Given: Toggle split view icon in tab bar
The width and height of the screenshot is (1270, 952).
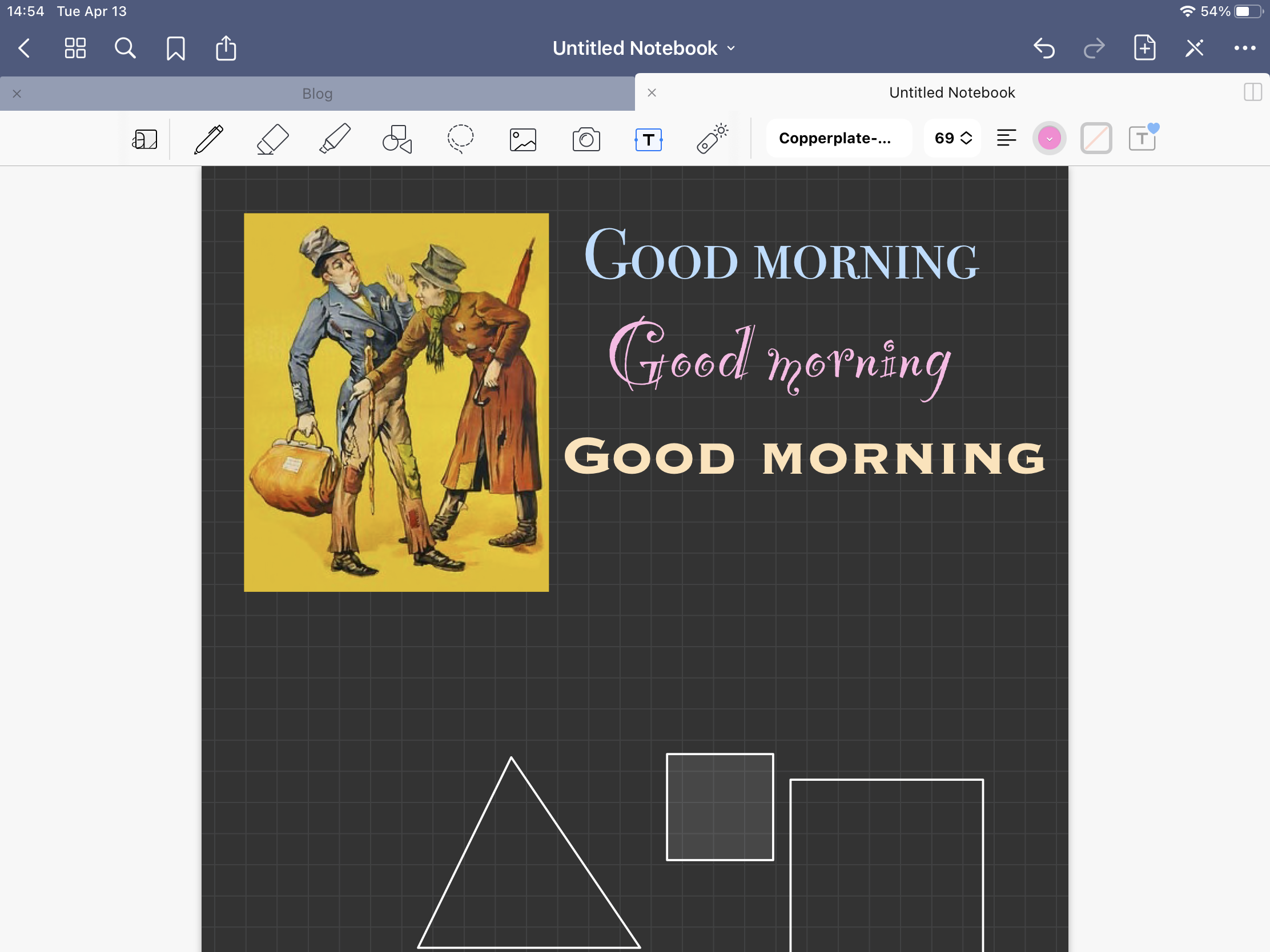Looking at the screenshot, I should [1252, 92].
